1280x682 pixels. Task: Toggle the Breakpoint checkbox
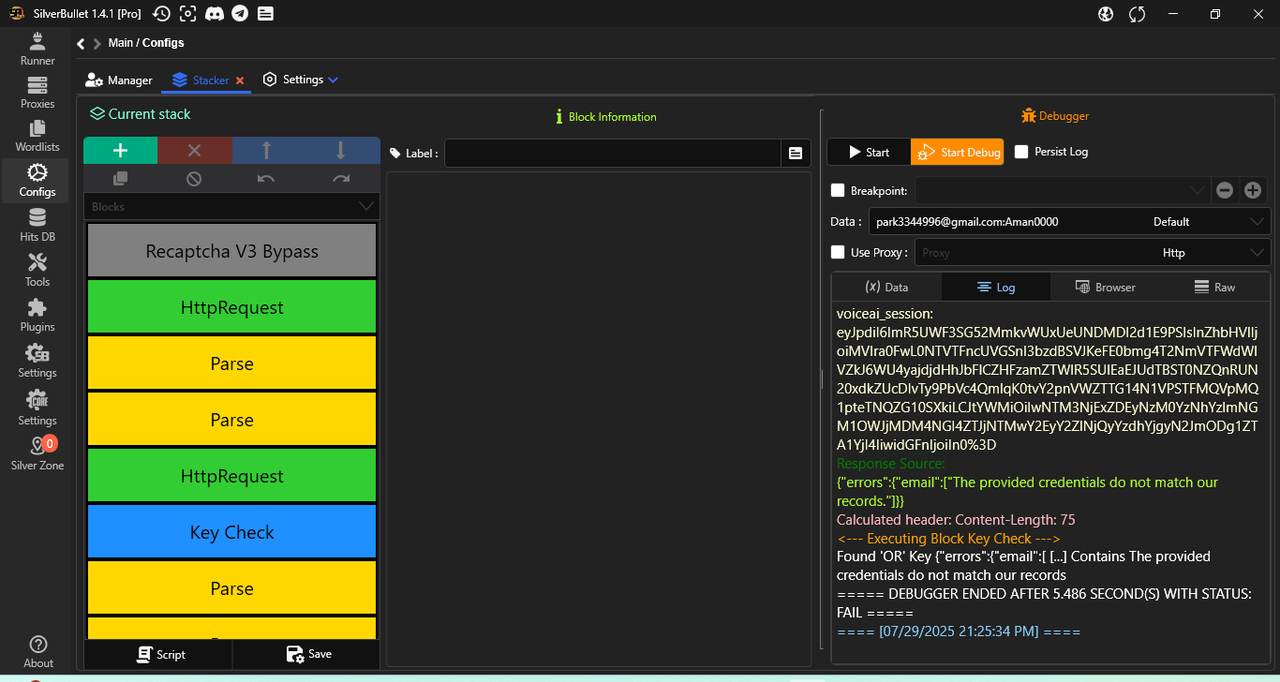[838, 190]
